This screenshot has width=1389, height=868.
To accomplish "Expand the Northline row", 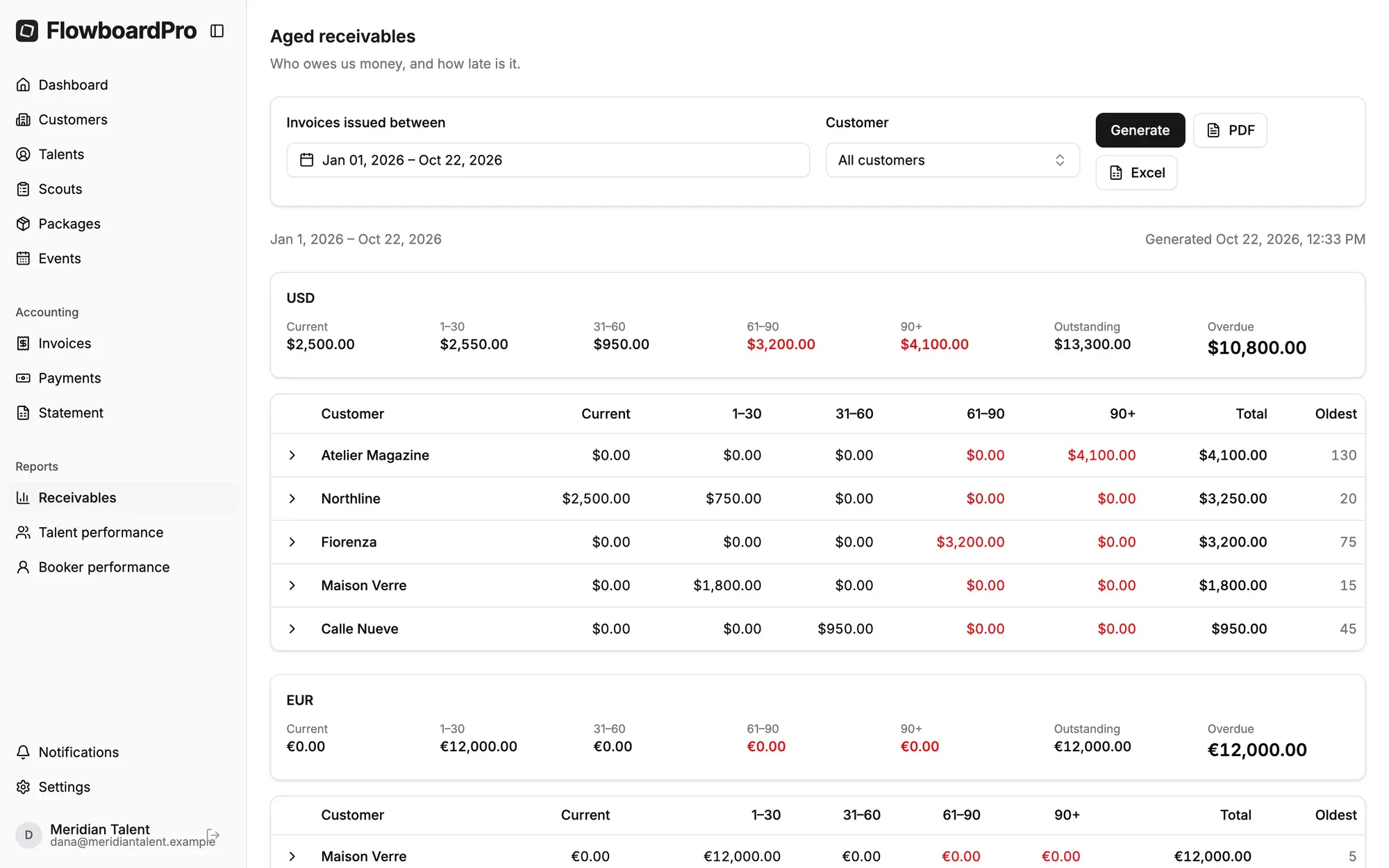I will pos(292,499).
